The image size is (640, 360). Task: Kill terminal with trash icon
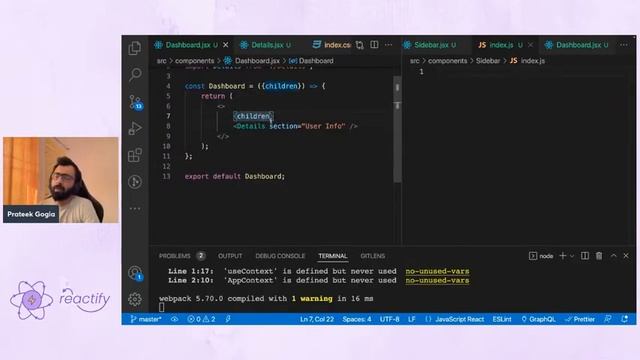click(599, 256)
